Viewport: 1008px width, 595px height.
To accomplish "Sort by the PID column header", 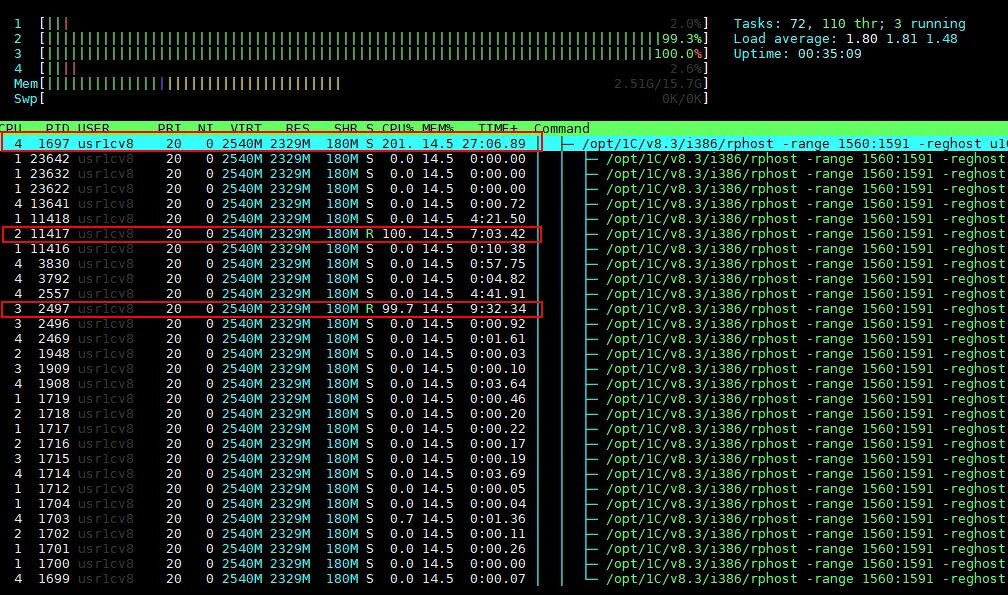I will [x=57, y=128].
